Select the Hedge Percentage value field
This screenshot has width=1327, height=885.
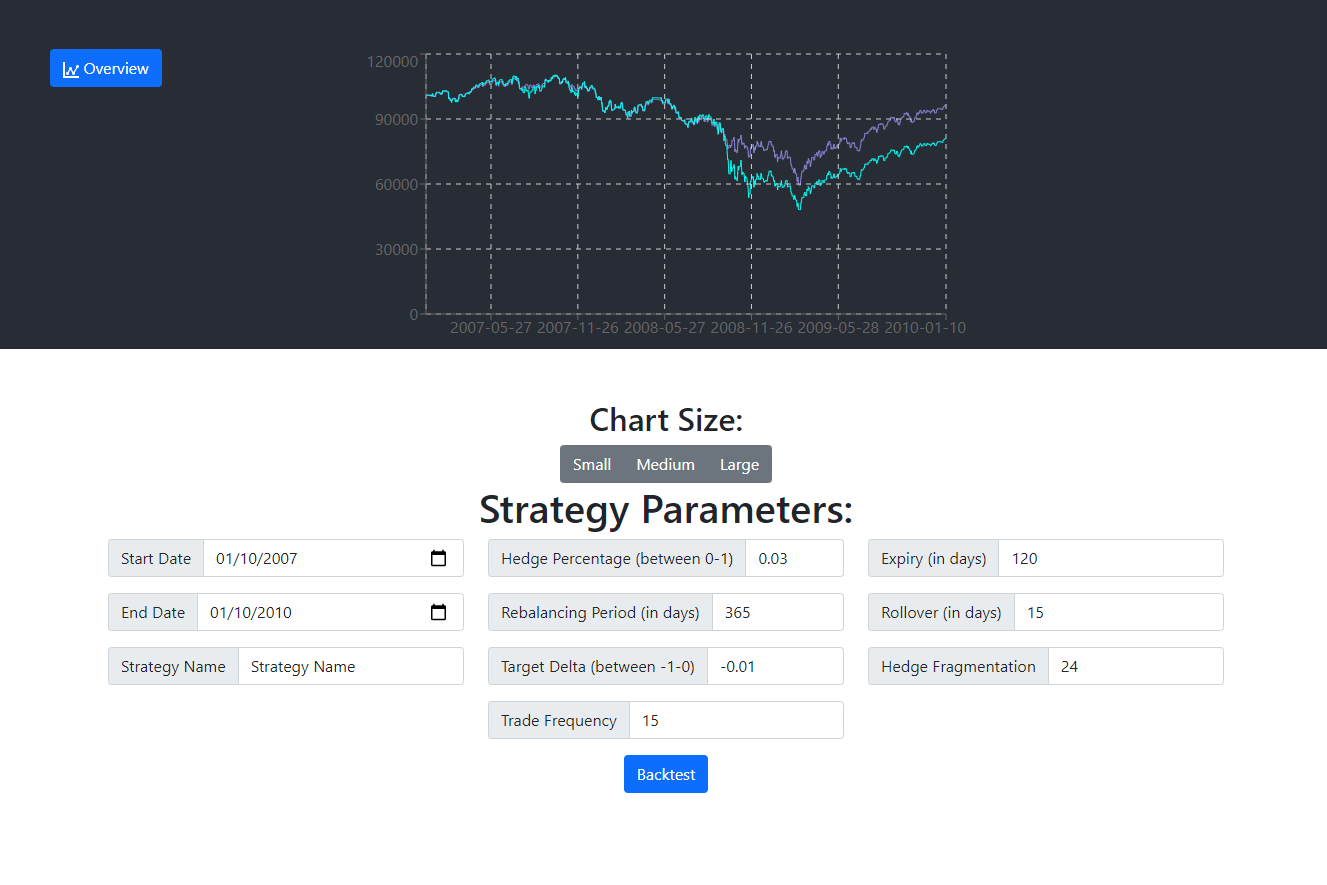[x=794, y=558]
